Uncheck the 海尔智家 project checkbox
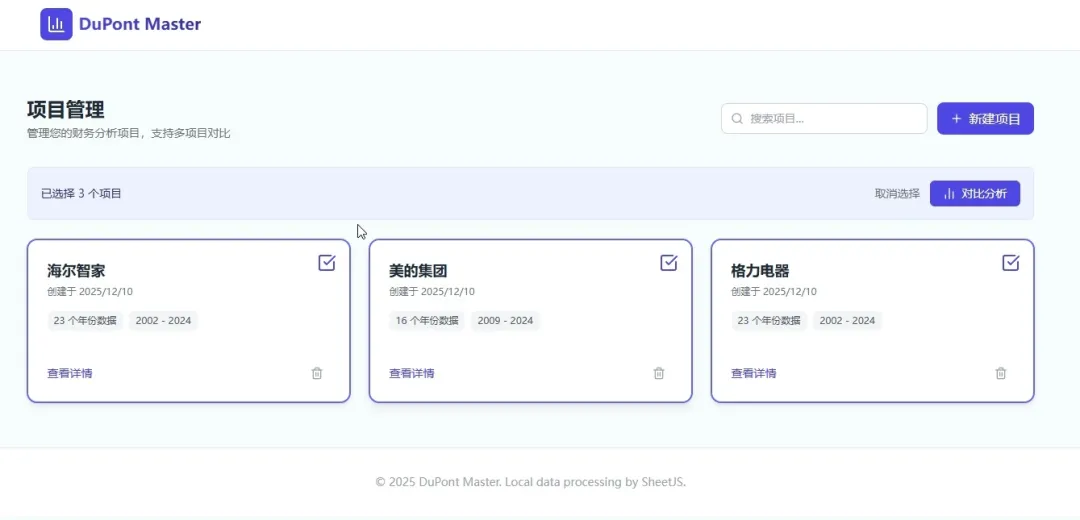The width and height of the screenshot is (1080, 520). coord(326,262)
